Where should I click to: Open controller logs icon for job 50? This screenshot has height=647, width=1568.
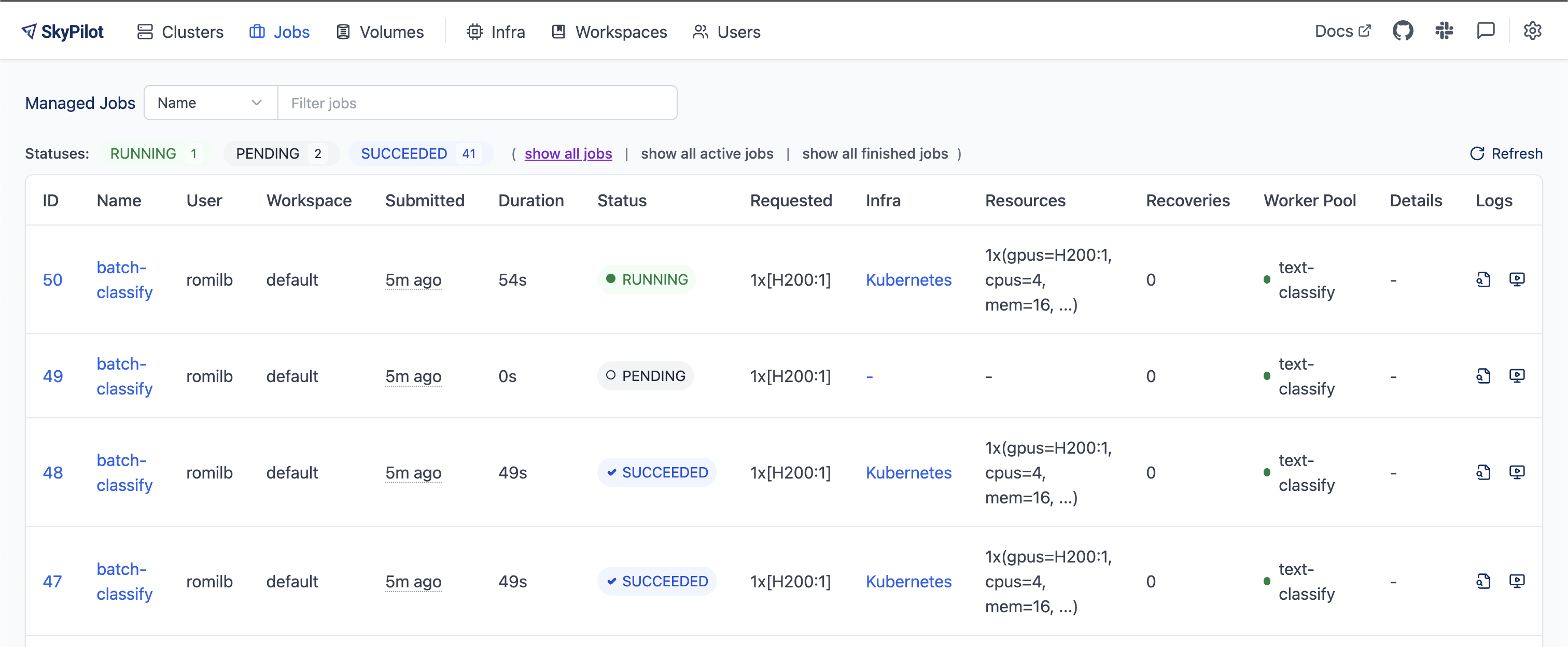click(x=1516, y=279)
